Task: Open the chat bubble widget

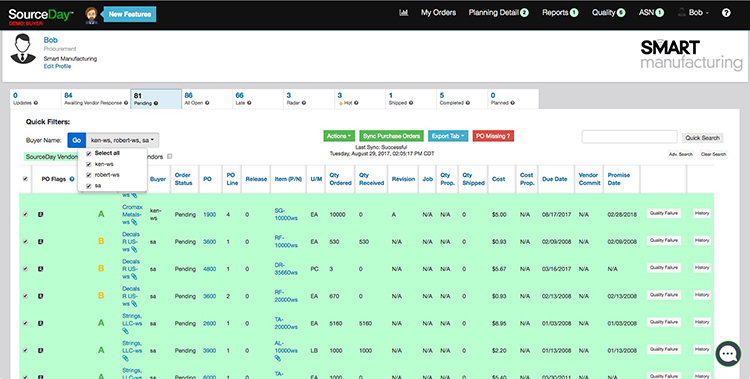Action: pos(728,354)
